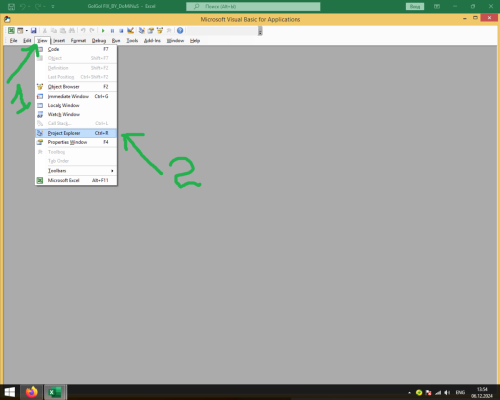Click the volume speaker tray icon

pos(447,393)
